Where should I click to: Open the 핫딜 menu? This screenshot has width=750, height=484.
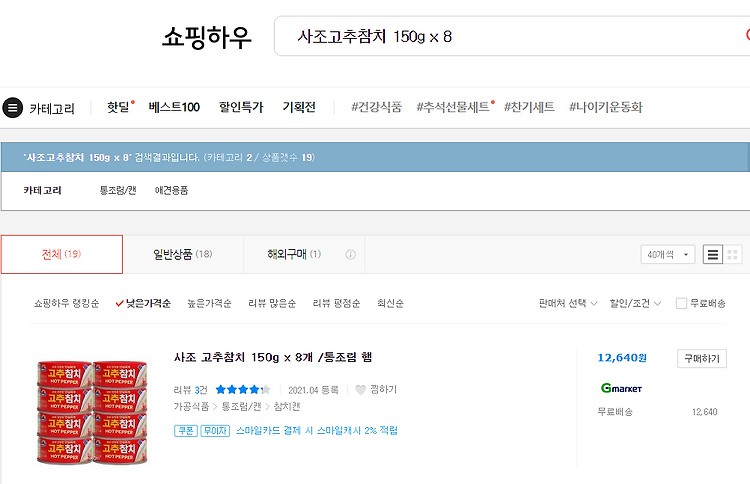[120, 107]
